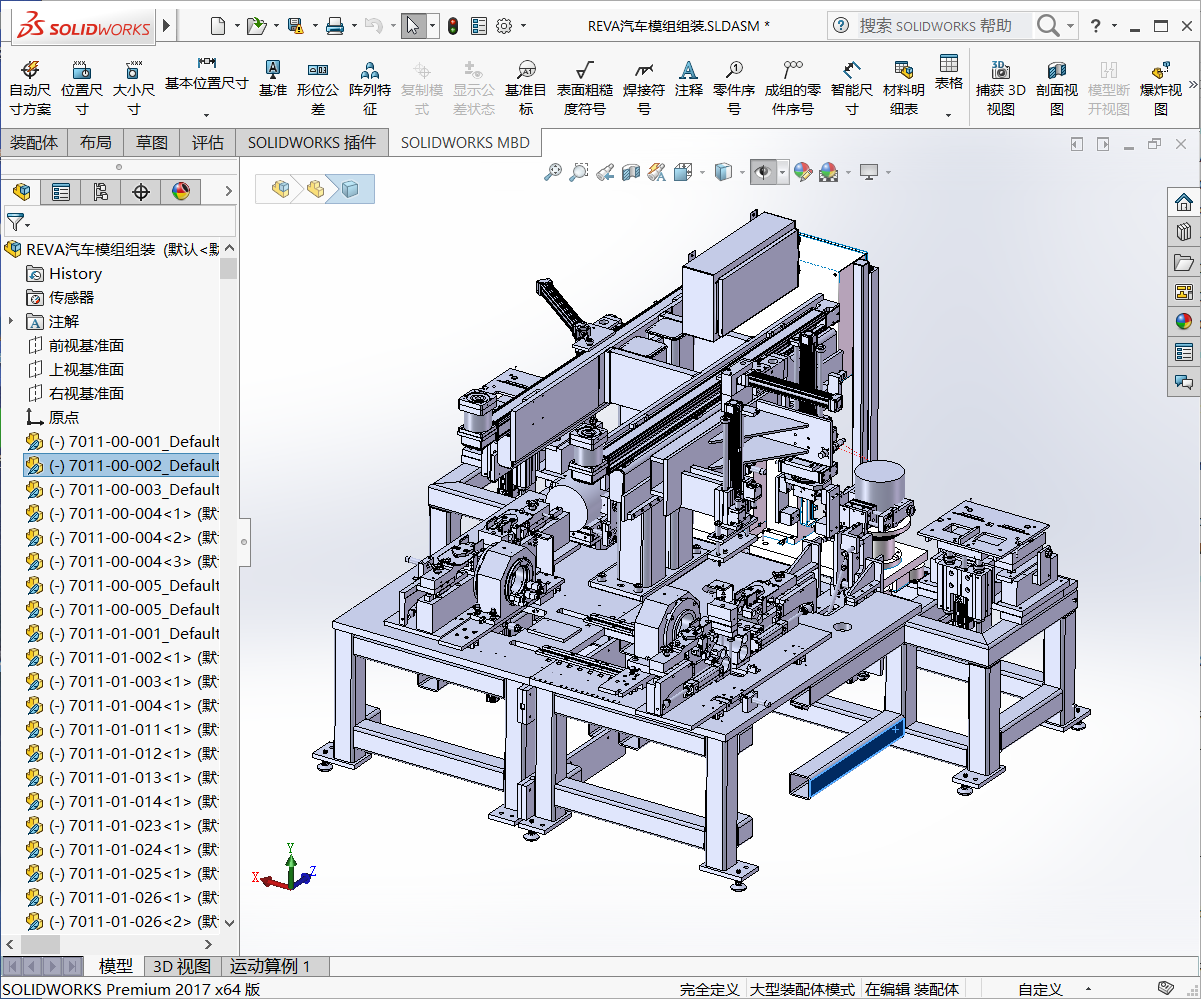1201x999 pixels.
Task: Expand the 注解 annotations tree node
Action: pos(11,321)
